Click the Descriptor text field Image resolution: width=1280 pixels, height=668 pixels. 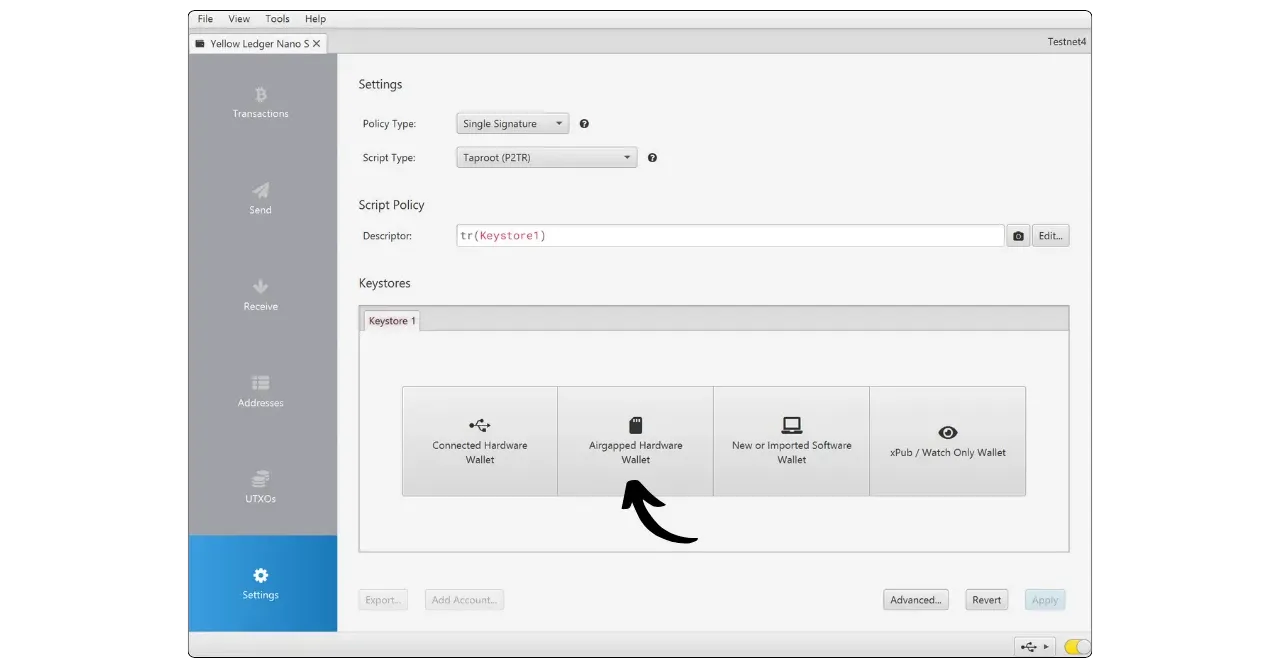(730, 236)
